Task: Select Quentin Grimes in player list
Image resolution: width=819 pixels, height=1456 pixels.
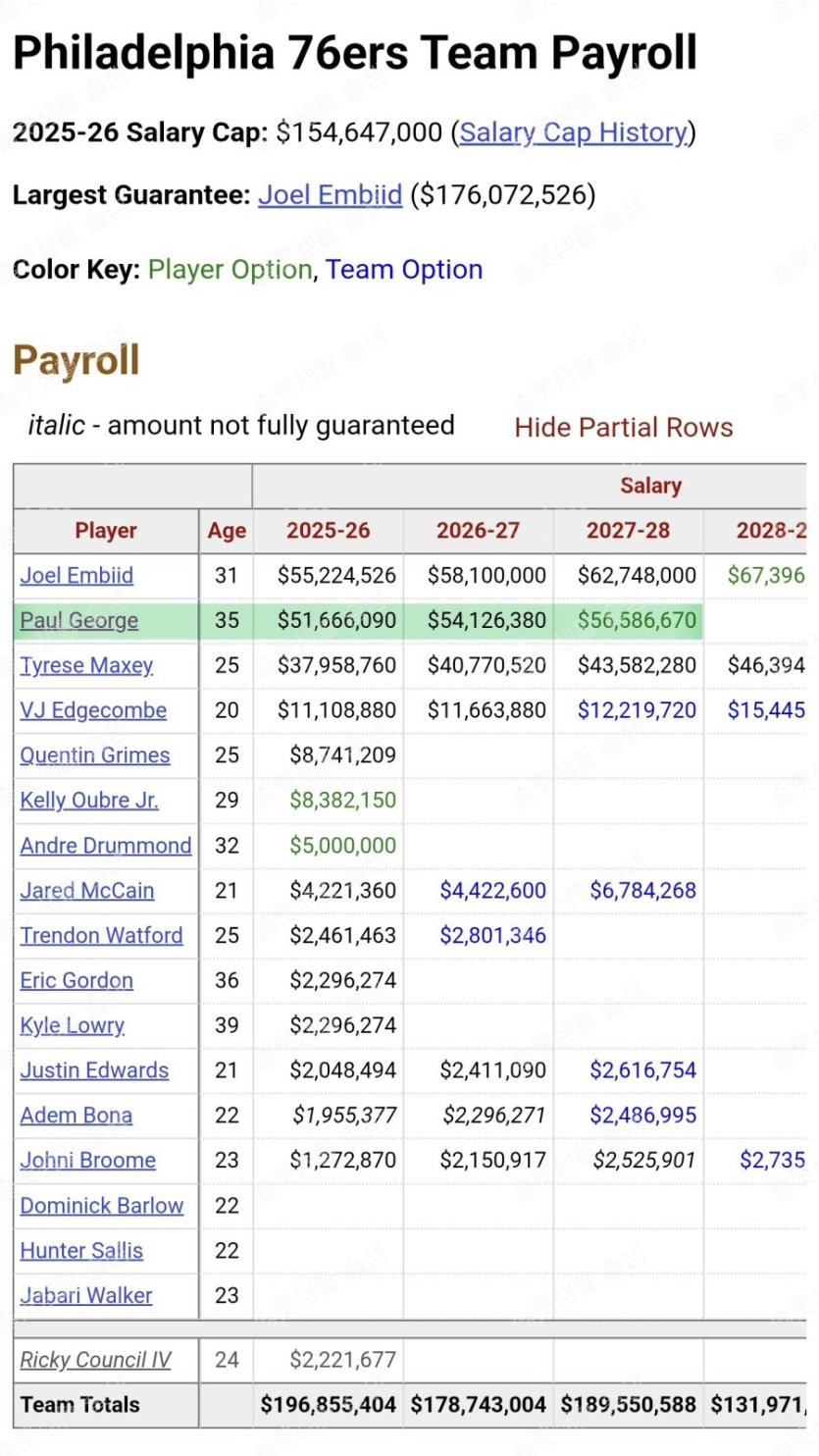Action: (94, 755)
